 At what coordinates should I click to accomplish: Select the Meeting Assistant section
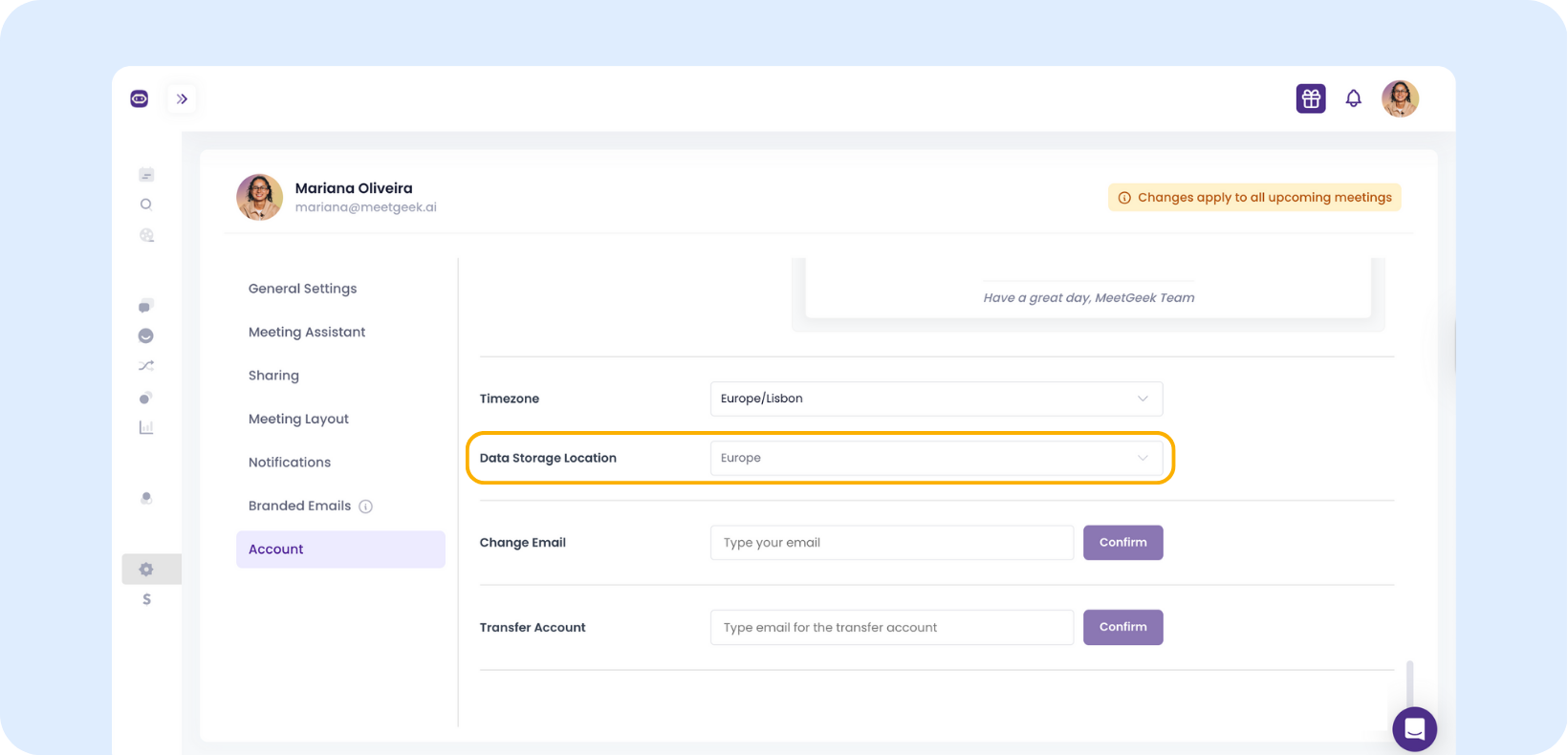tap(307, 333)
